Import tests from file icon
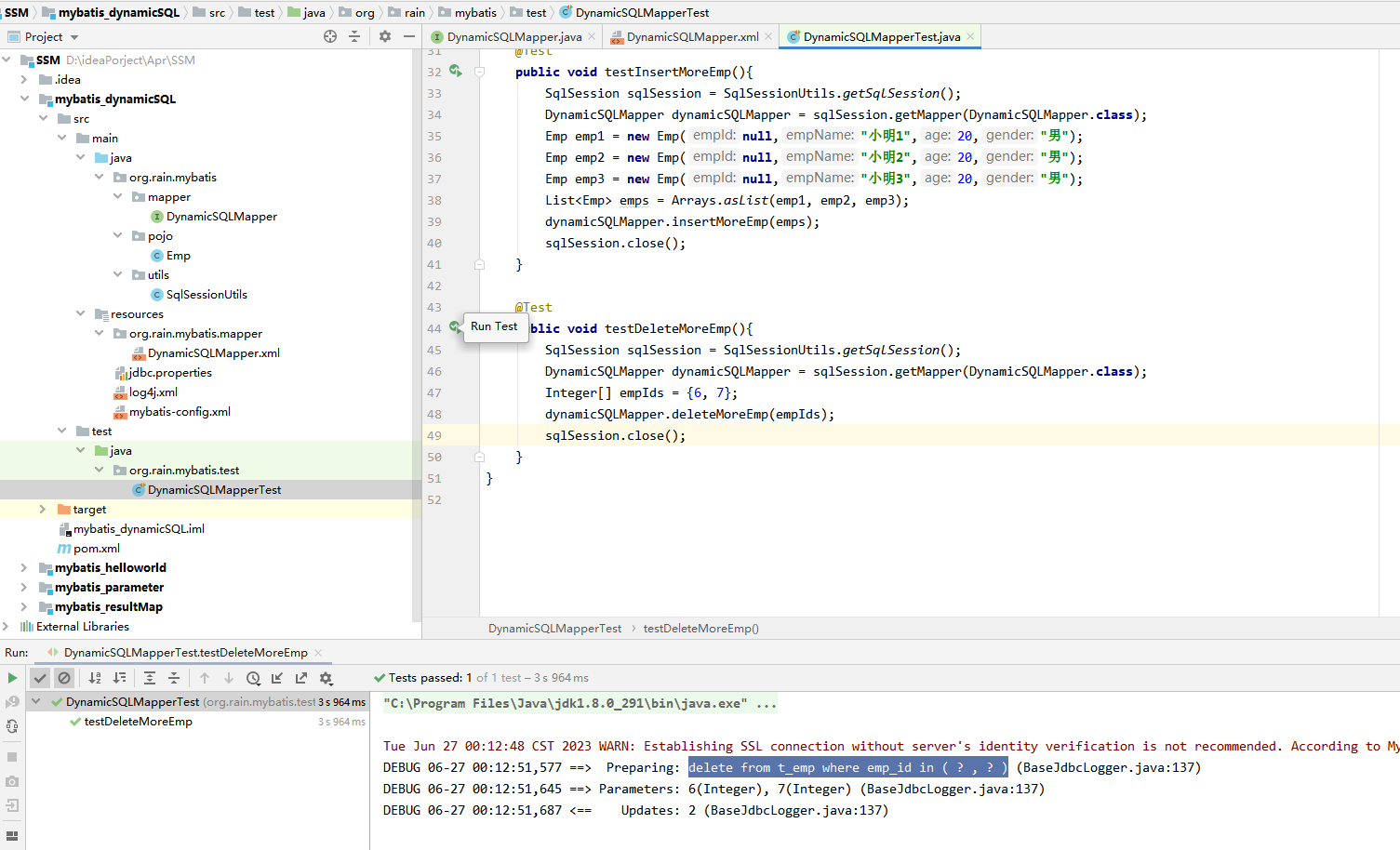 [277, 678]
